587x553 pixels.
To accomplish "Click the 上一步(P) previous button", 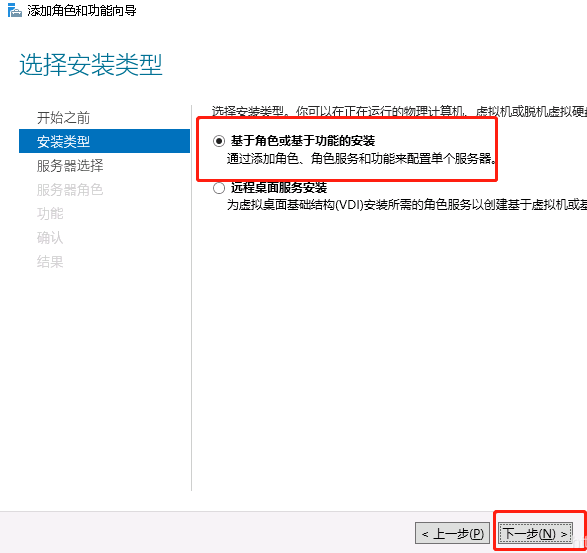I will tap(452, 533).
